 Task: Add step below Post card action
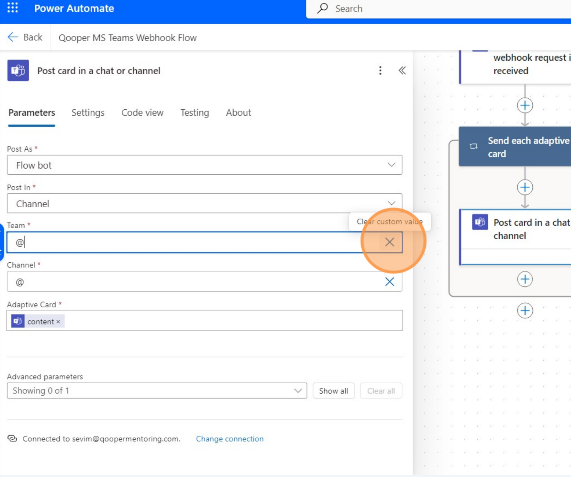pyautogui.click(x=525, y=279)
